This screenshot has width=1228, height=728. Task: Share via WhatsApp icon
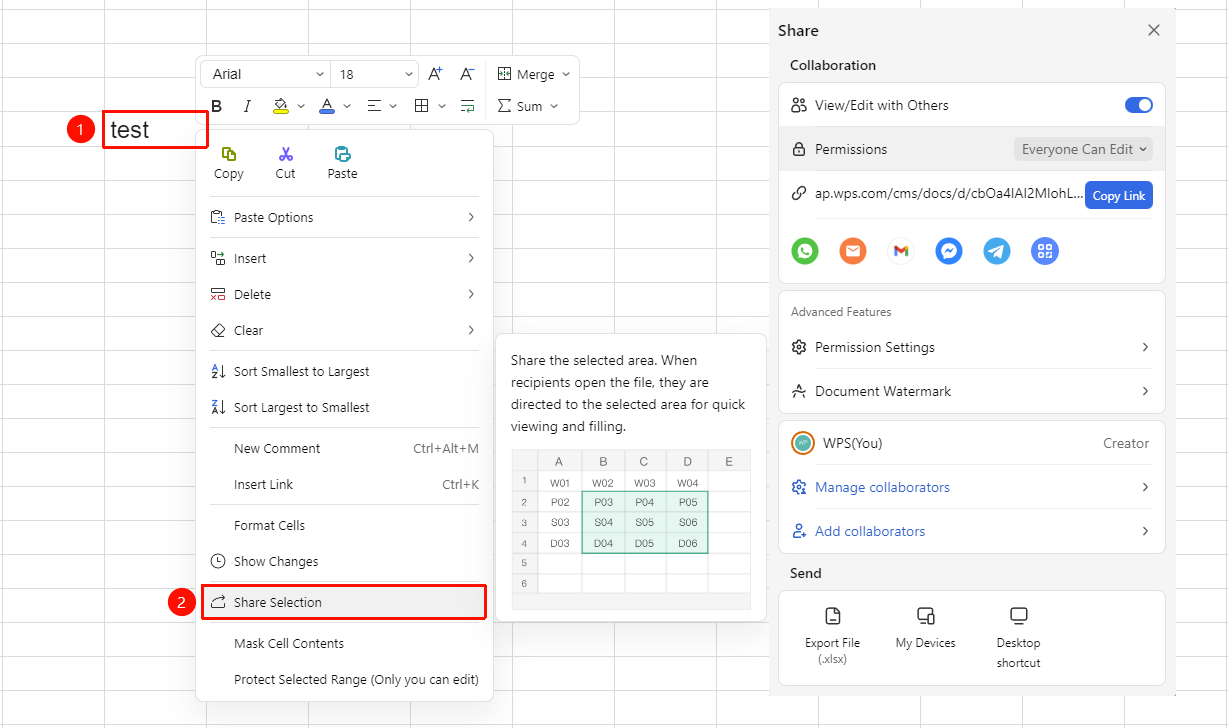(805, 251)
